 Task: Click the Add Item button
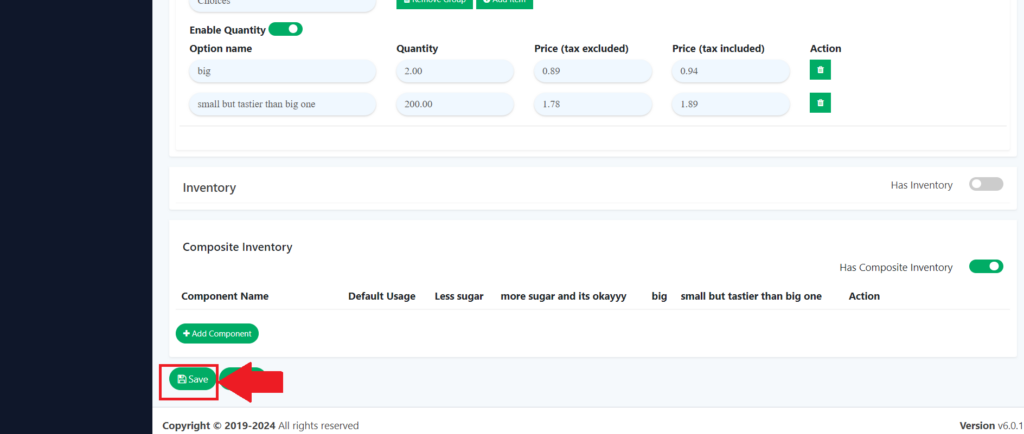[x=505, y=3]
